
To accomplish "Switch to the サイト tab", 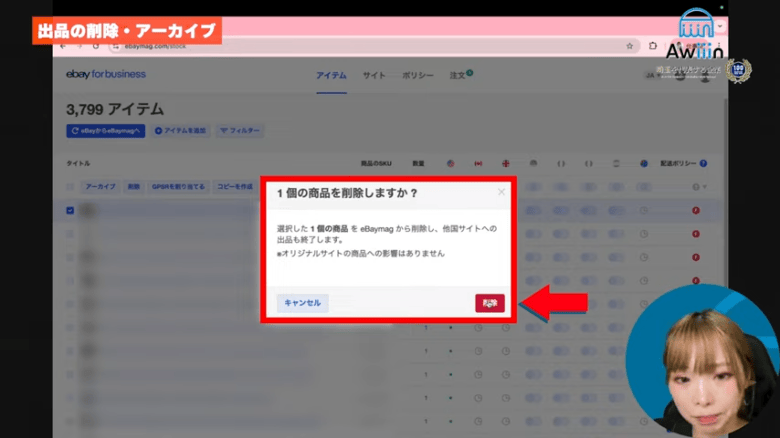I will coord(374,75).
